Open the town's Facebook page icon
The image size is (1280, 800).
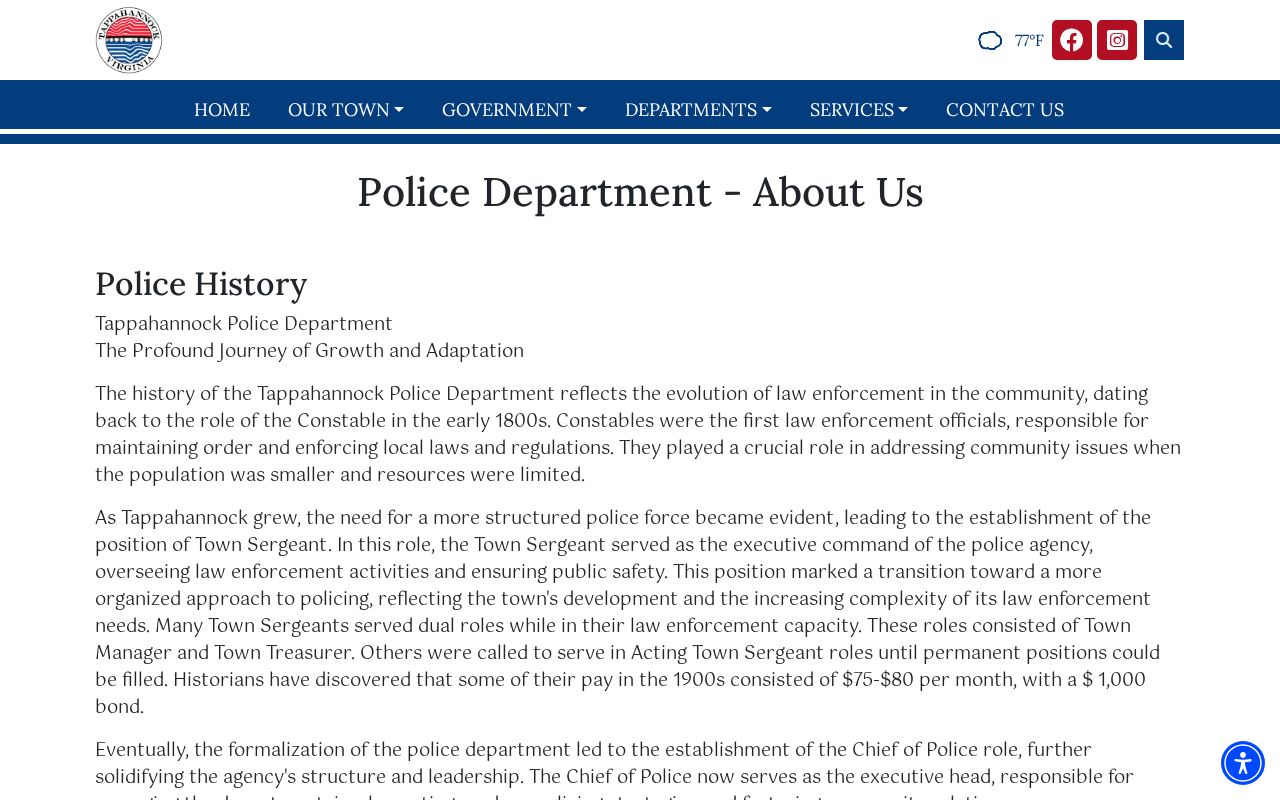point(1072,40)
